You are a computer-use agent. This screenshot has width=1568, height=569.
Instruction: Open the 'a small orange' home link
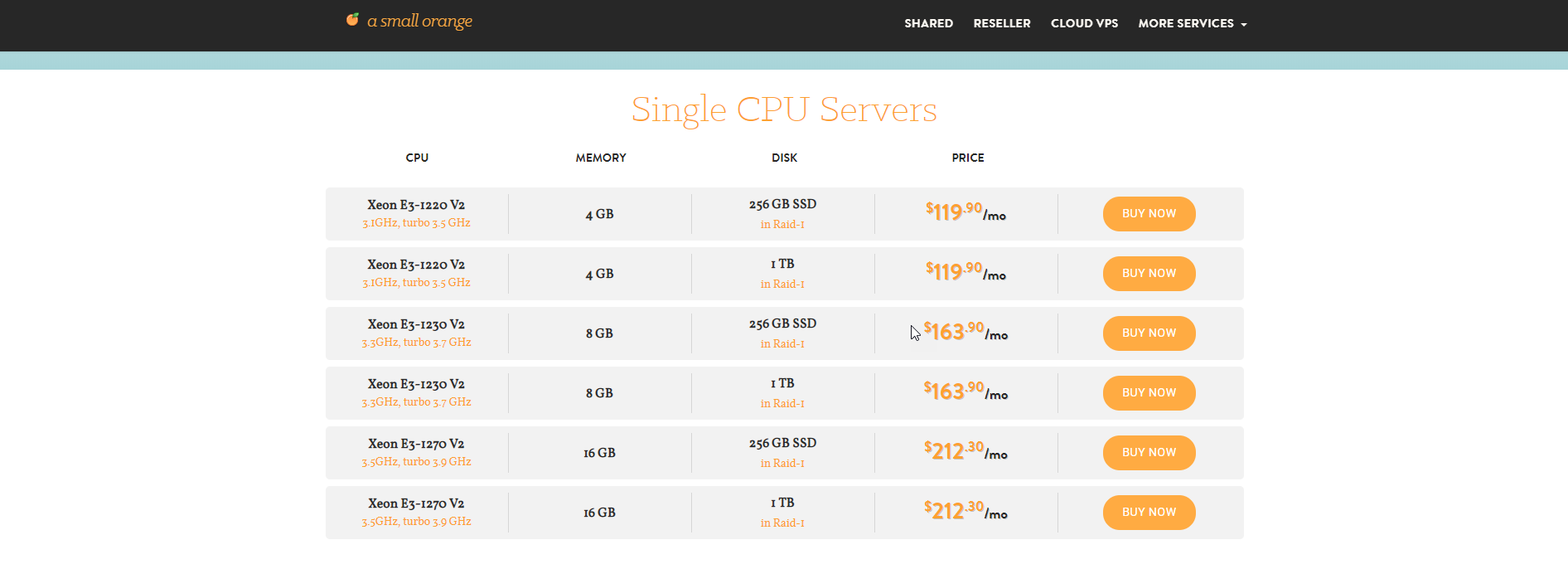(x=419, y=21)
